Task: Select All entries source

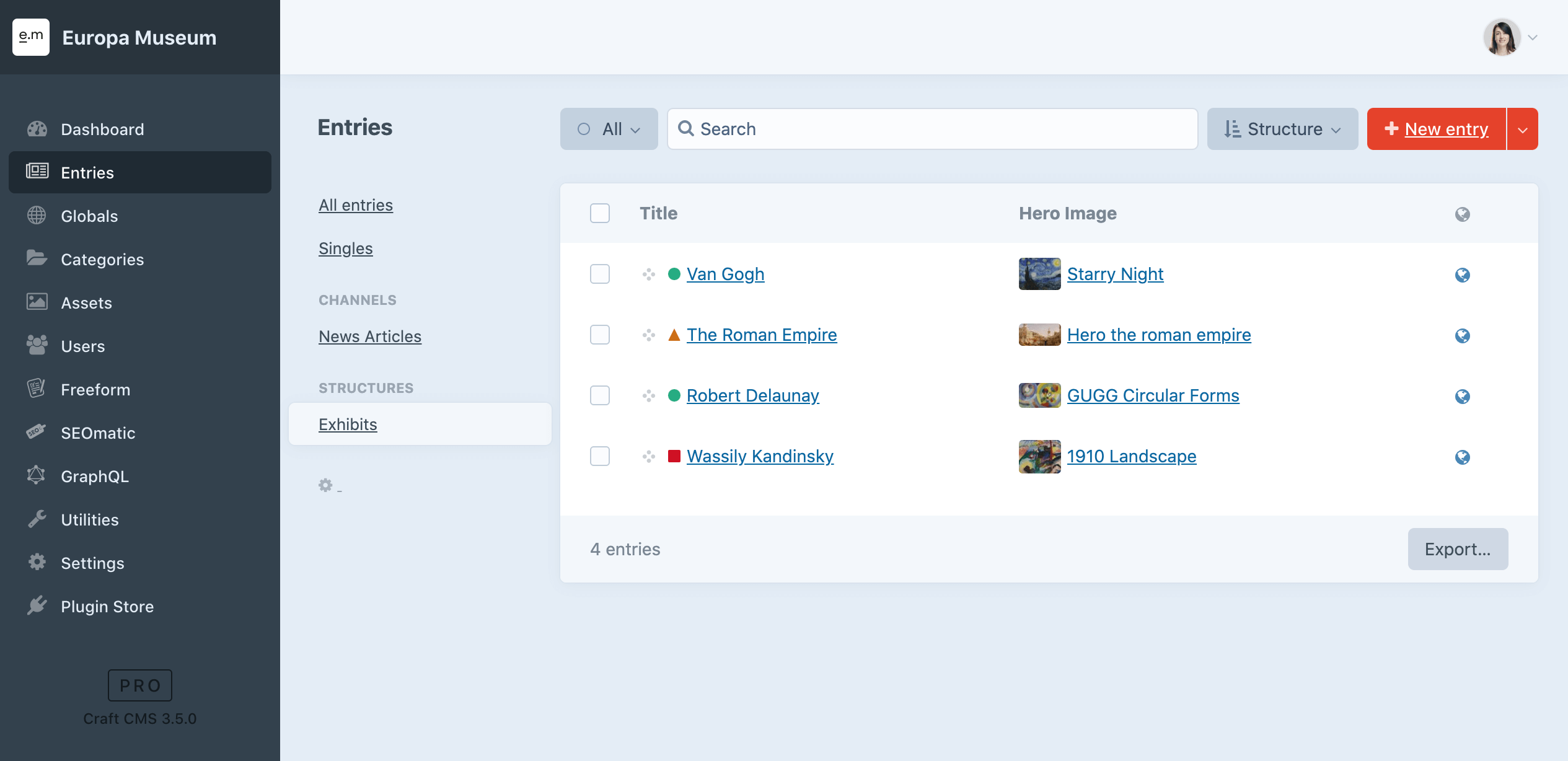Action: click(356, 205)
